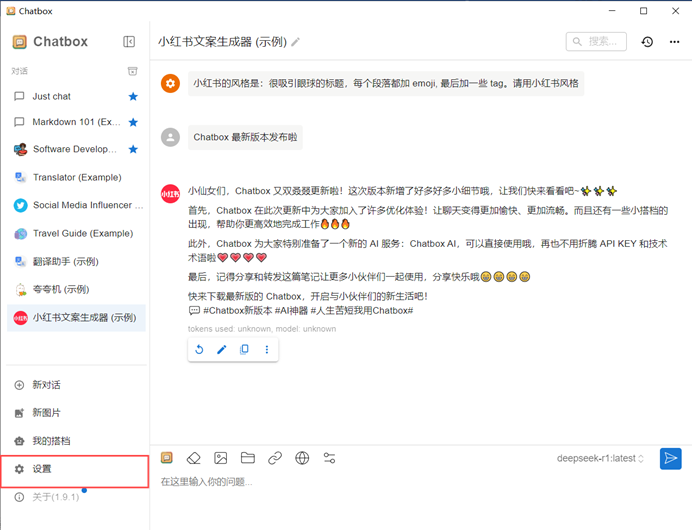Click the orange system prompt gear avatar
The width and height of the screenshot is (692, 530).
click(x=170, y=83)
